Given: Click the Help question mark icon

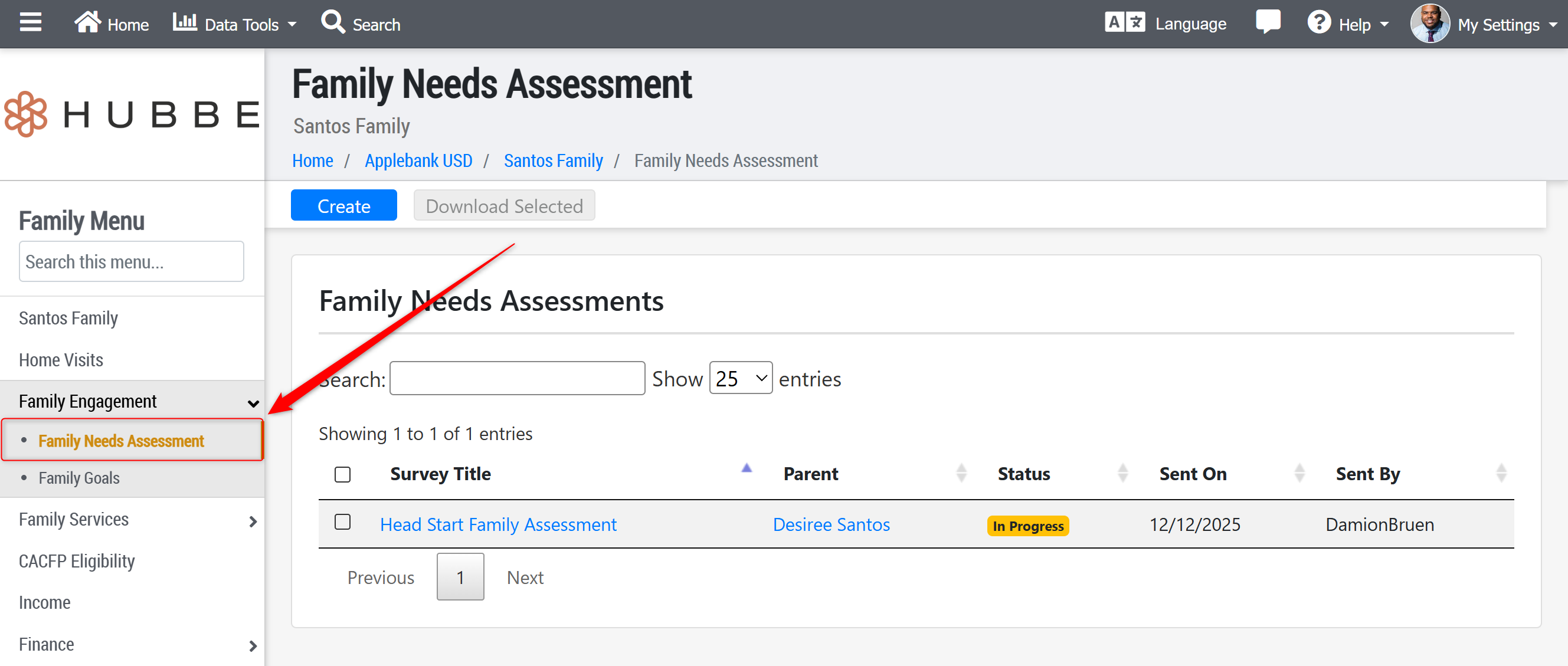Looking at the screenshot, I should point(1318,23).
